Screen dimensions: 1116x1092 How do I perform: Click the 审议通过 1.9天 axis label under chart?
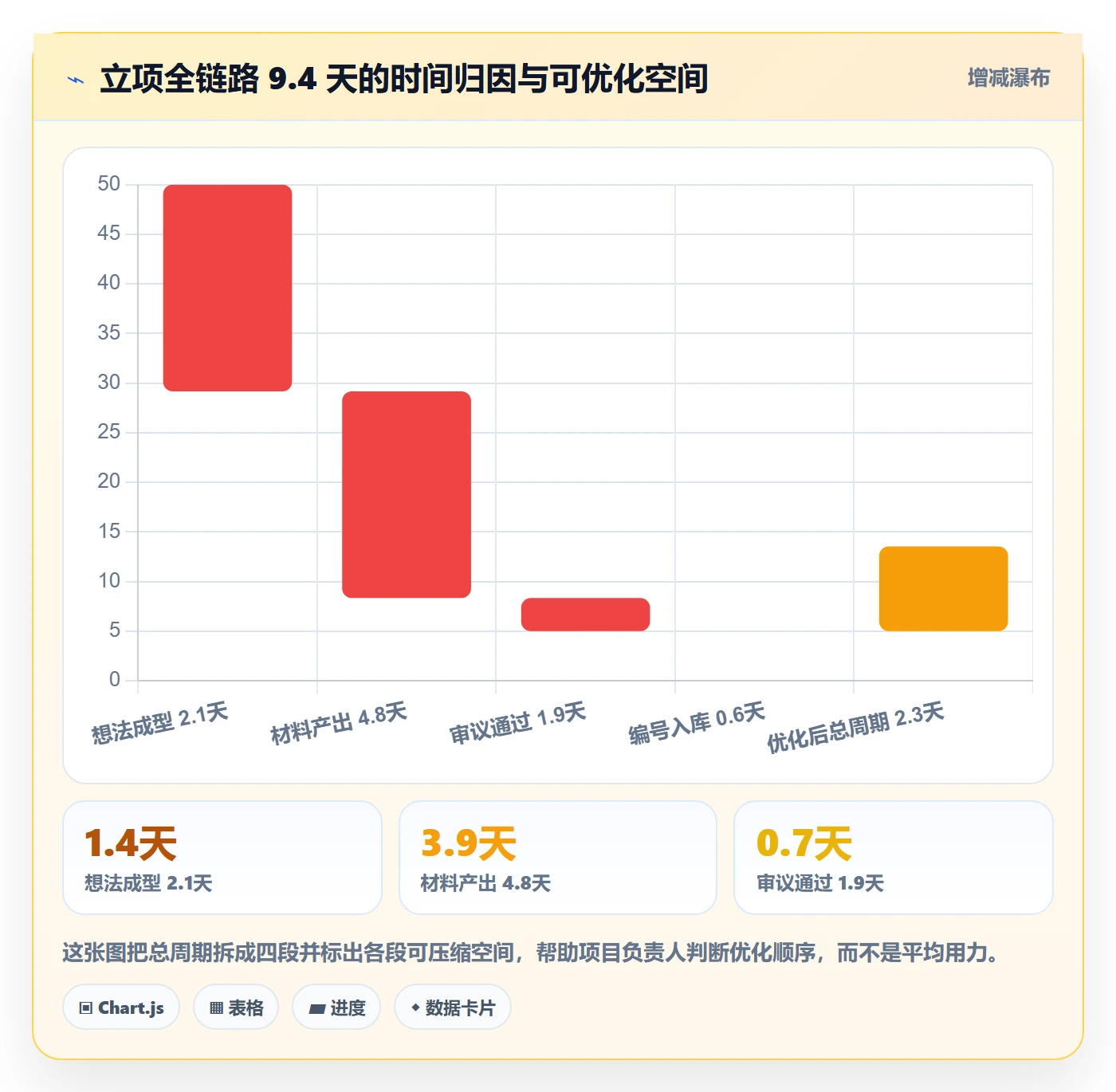pos(517,723)
